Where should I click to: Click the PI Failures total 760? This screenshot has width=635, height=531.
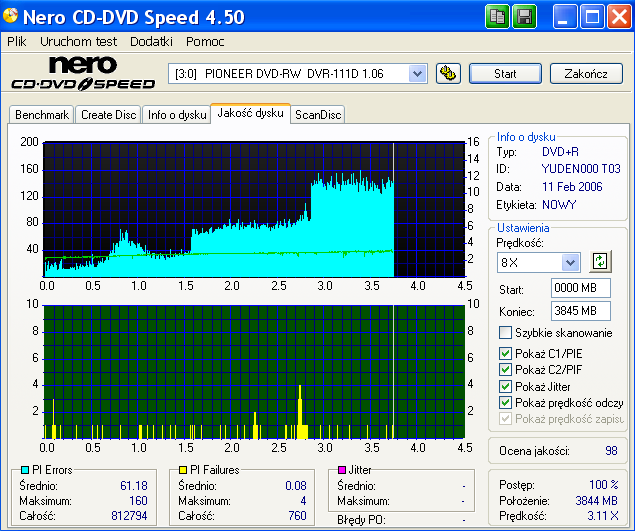point(297,516)
